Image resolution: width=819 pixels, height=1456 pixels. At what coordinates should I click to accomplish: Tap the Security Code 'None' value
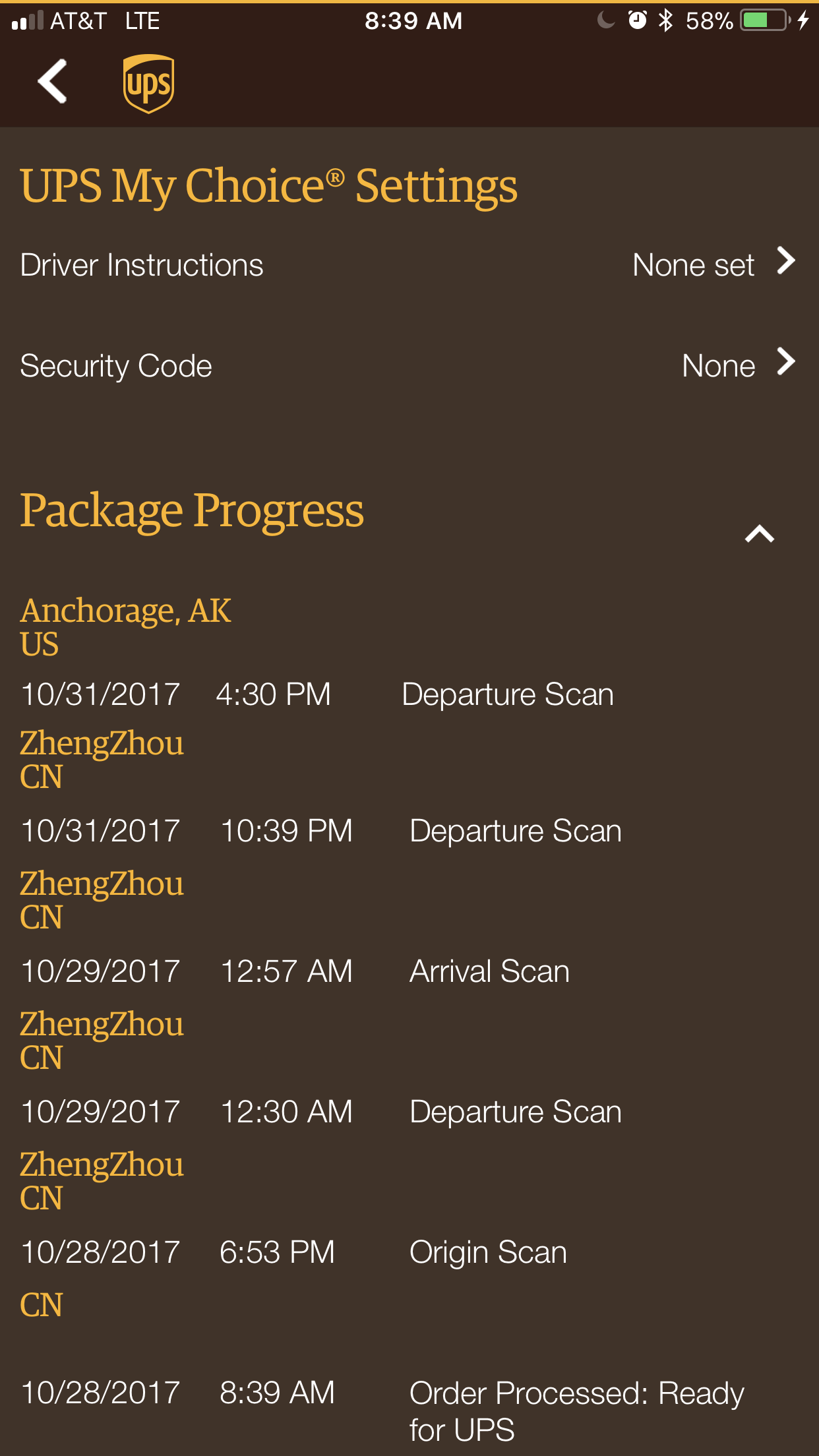click(719, 366)
